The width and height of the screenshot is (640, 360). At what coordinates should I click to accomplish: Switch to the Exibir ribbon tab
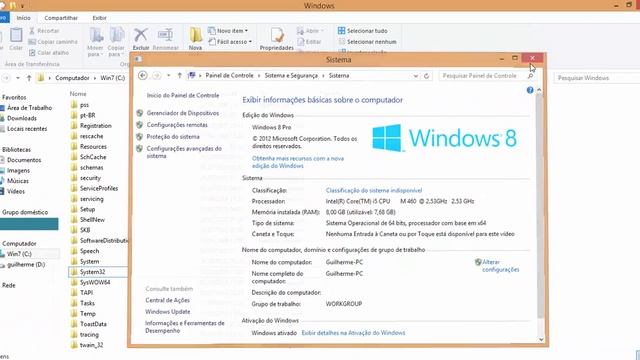point(99,18)
